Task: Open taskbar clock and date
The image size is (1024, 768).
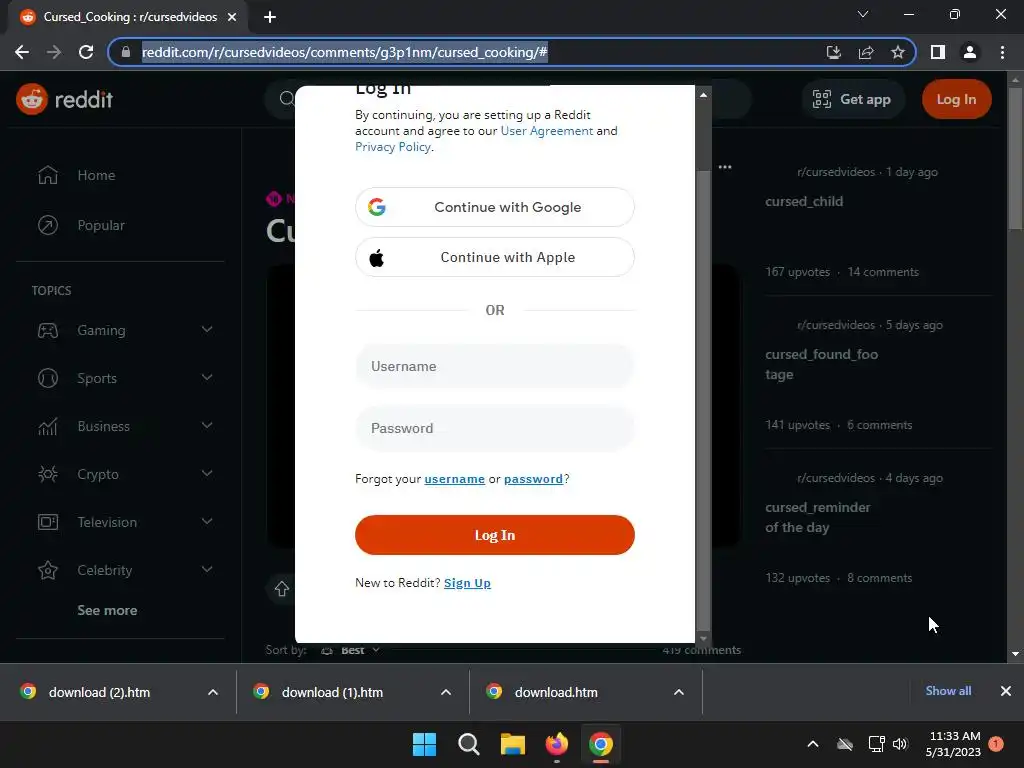Action: 953,744
